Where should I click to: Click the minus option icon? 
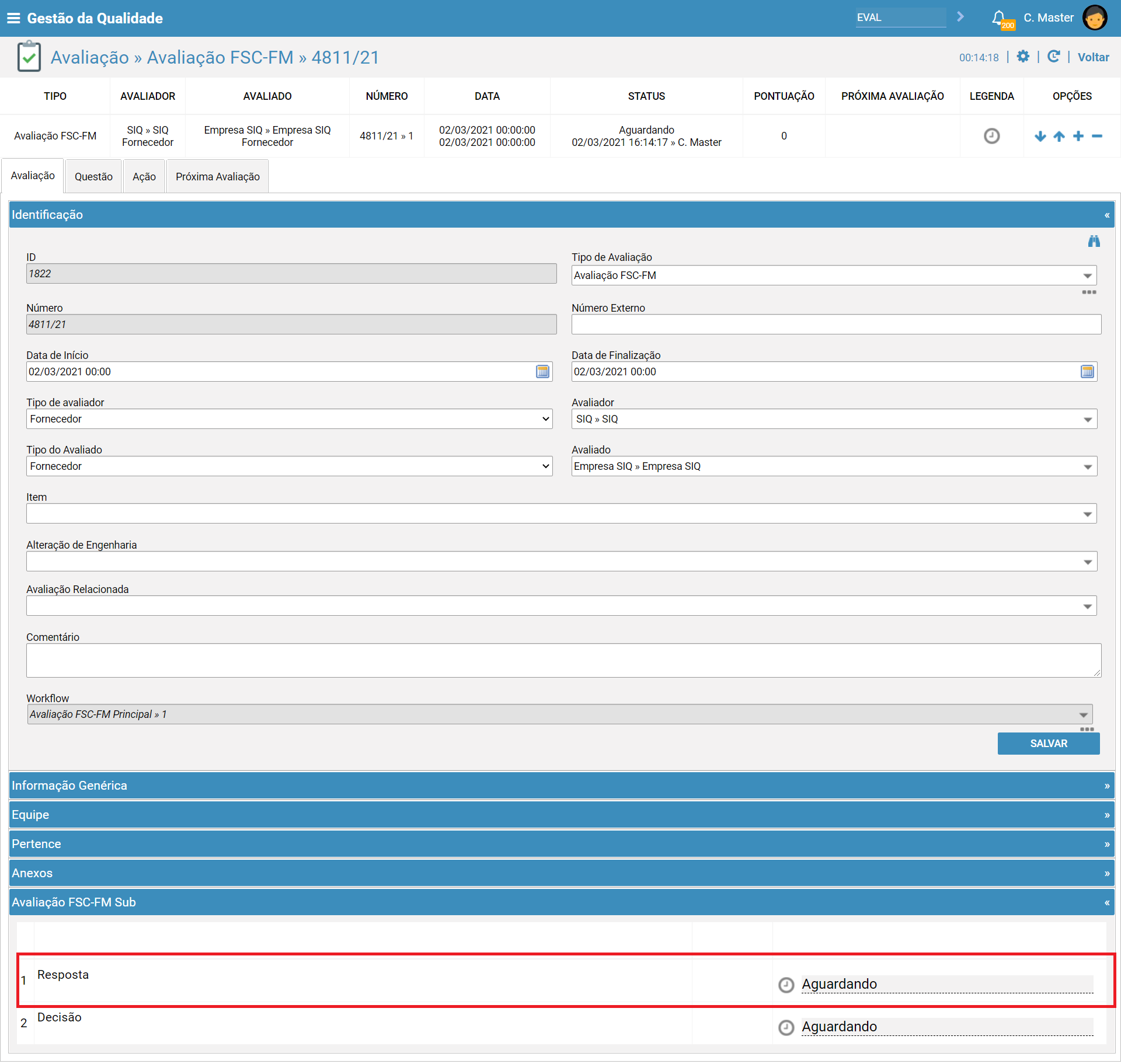[x=1097, y=136]
